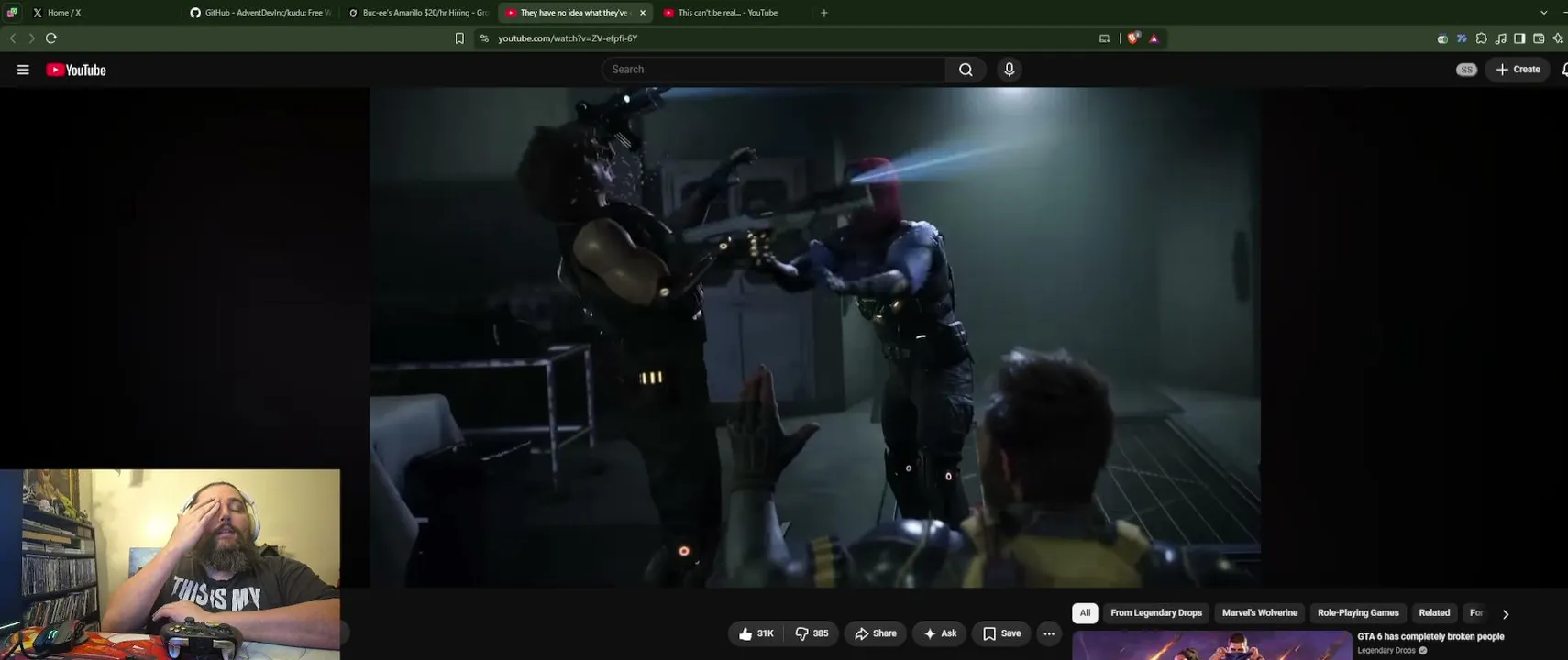Image resolution: width=1568 pixels, height=660 pixels.
Task: Filter by 'Marvel's Wolverine' chip
Action: coord(1260,613)
